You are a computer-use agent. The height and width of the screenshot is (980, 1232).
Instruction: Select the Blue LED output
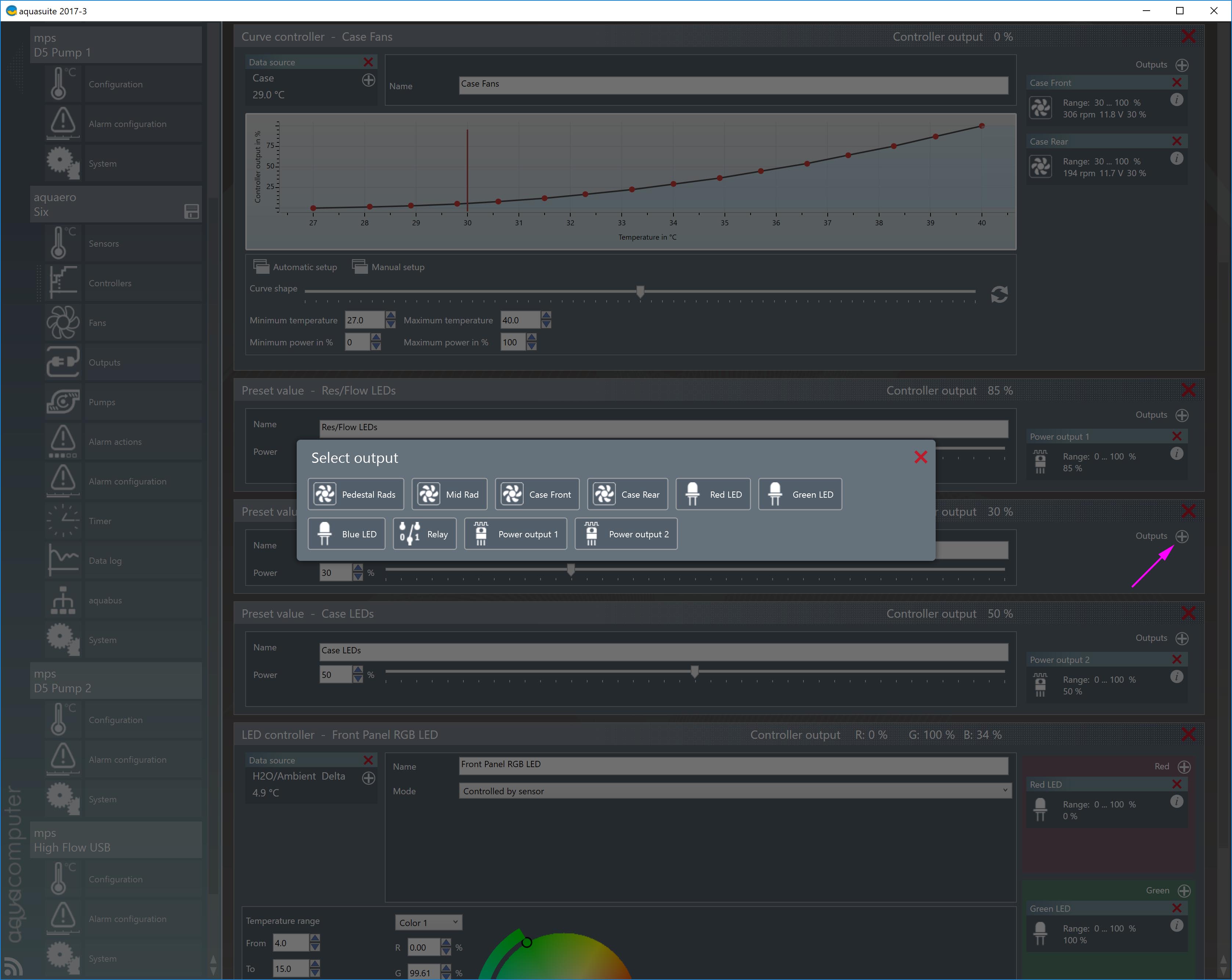point(346,534)
